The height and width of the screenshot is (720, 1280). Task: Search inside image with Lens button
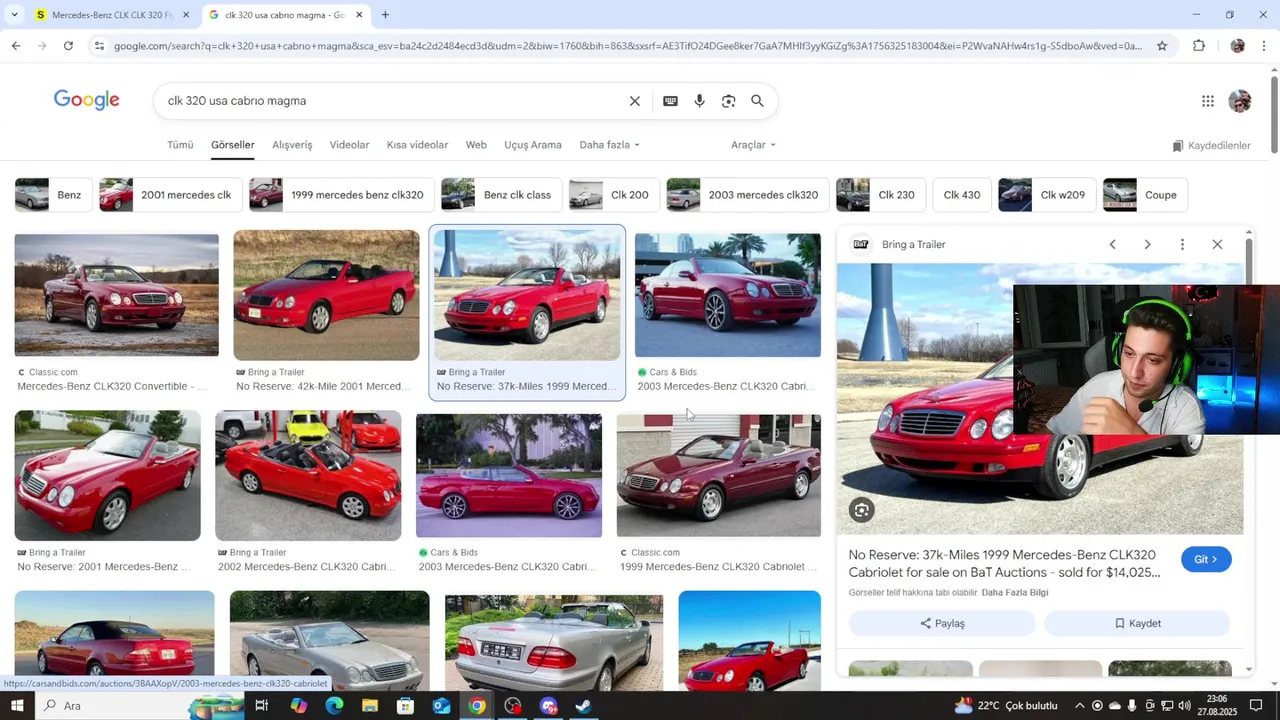[x=861, y=510]
